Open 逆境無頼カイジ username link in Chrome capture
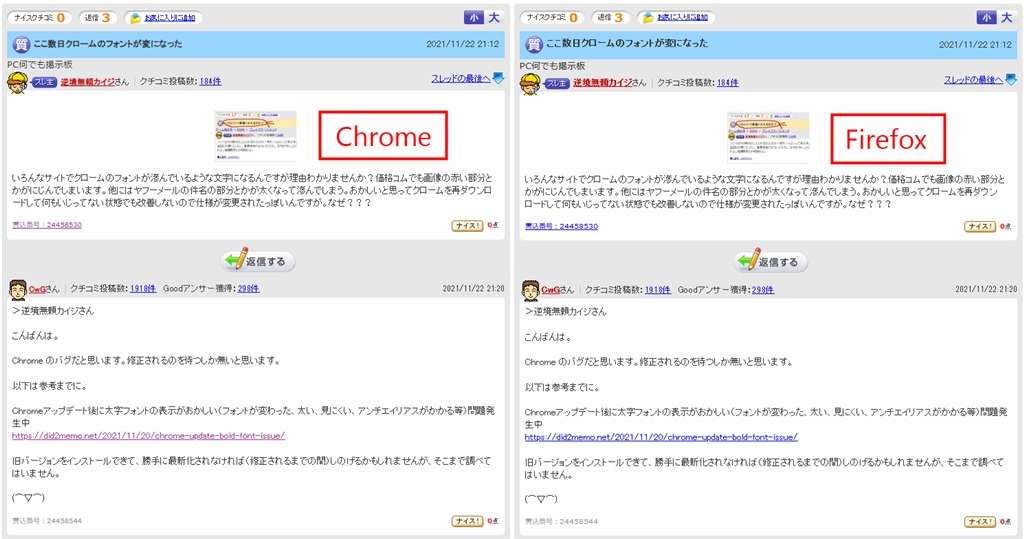This screenshot has height=539, width=1024. click(88, 82)
